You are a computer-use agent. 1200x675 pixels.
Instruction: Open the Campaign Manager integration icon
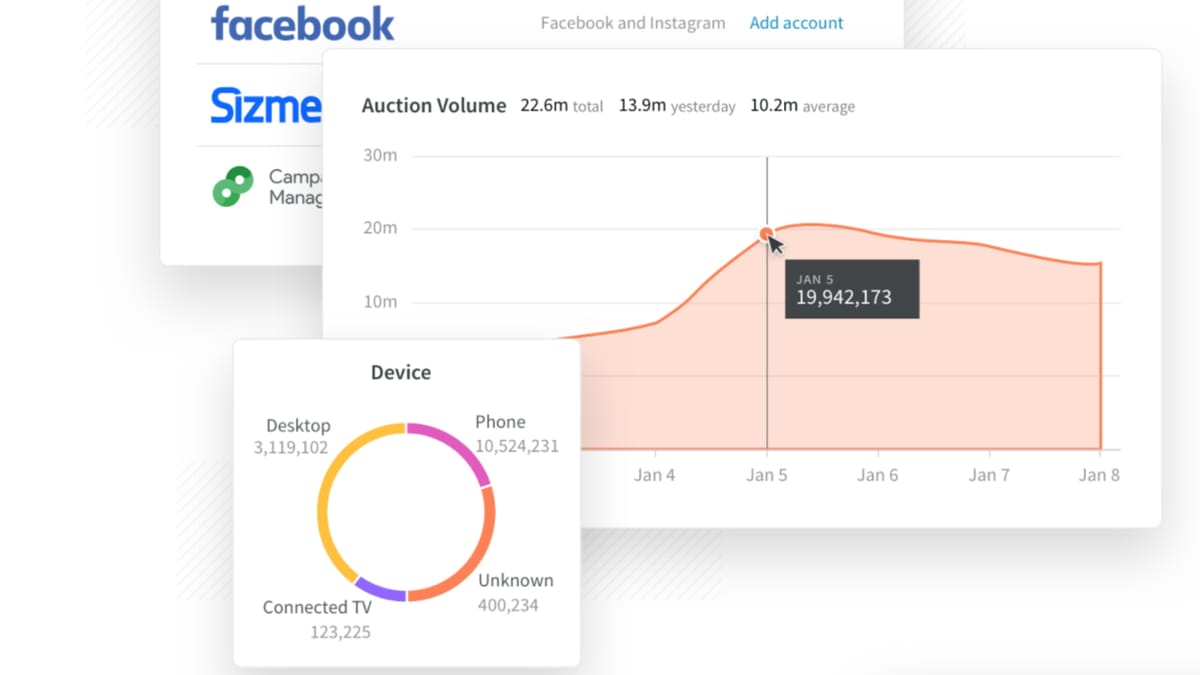click(233, 186)
